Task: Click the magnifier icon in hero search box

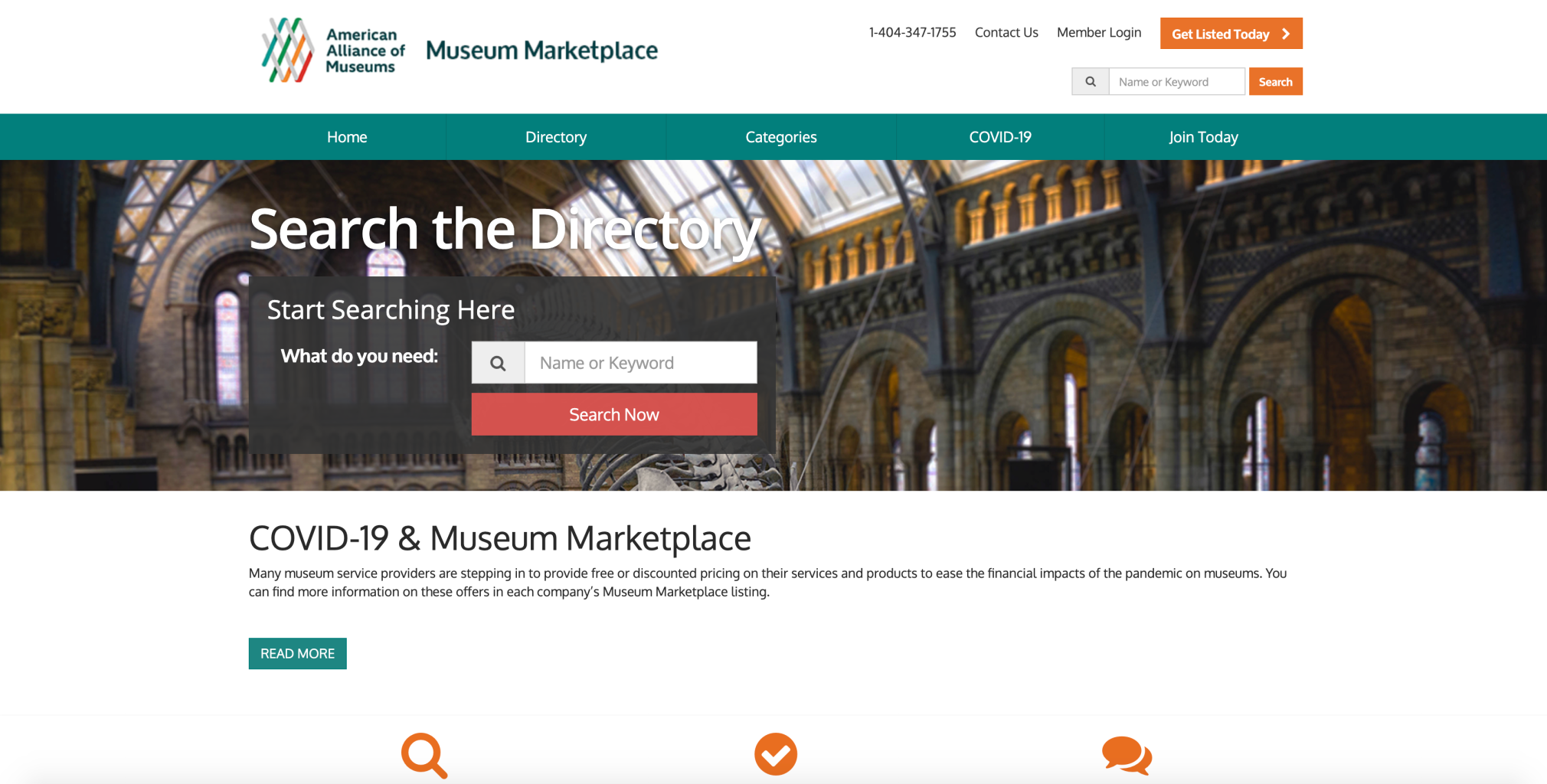Action: click(x=498, y=363)
